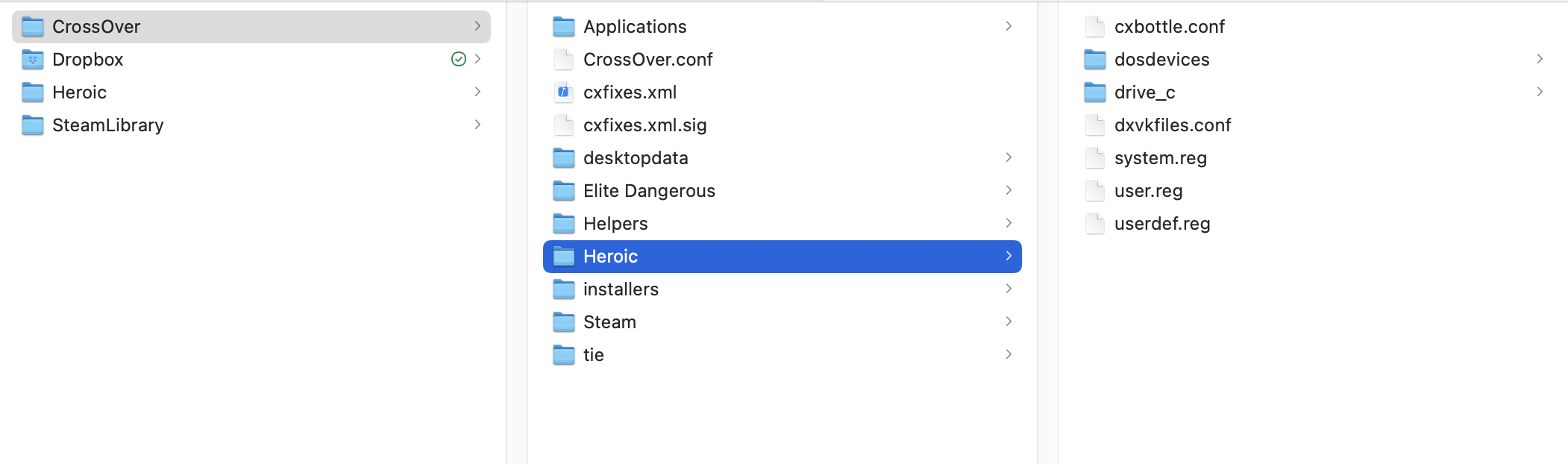Click the Steam folder icon
1568x464 pixels.
[x=564, y=322]
